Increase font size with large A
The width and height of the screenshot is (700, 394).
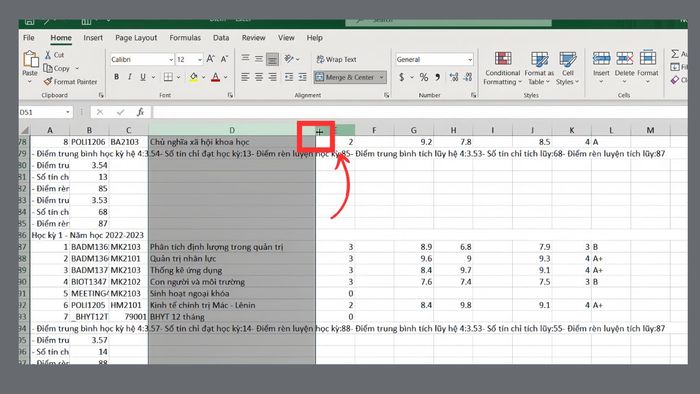point(211,59)
